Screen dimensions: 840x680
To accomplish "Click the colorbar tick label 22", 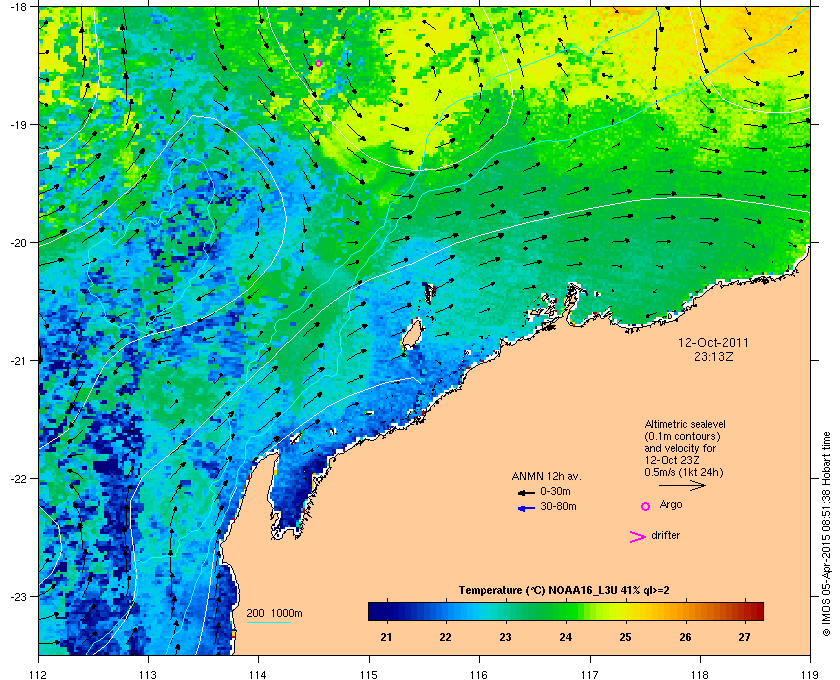I will click(445, 637).
